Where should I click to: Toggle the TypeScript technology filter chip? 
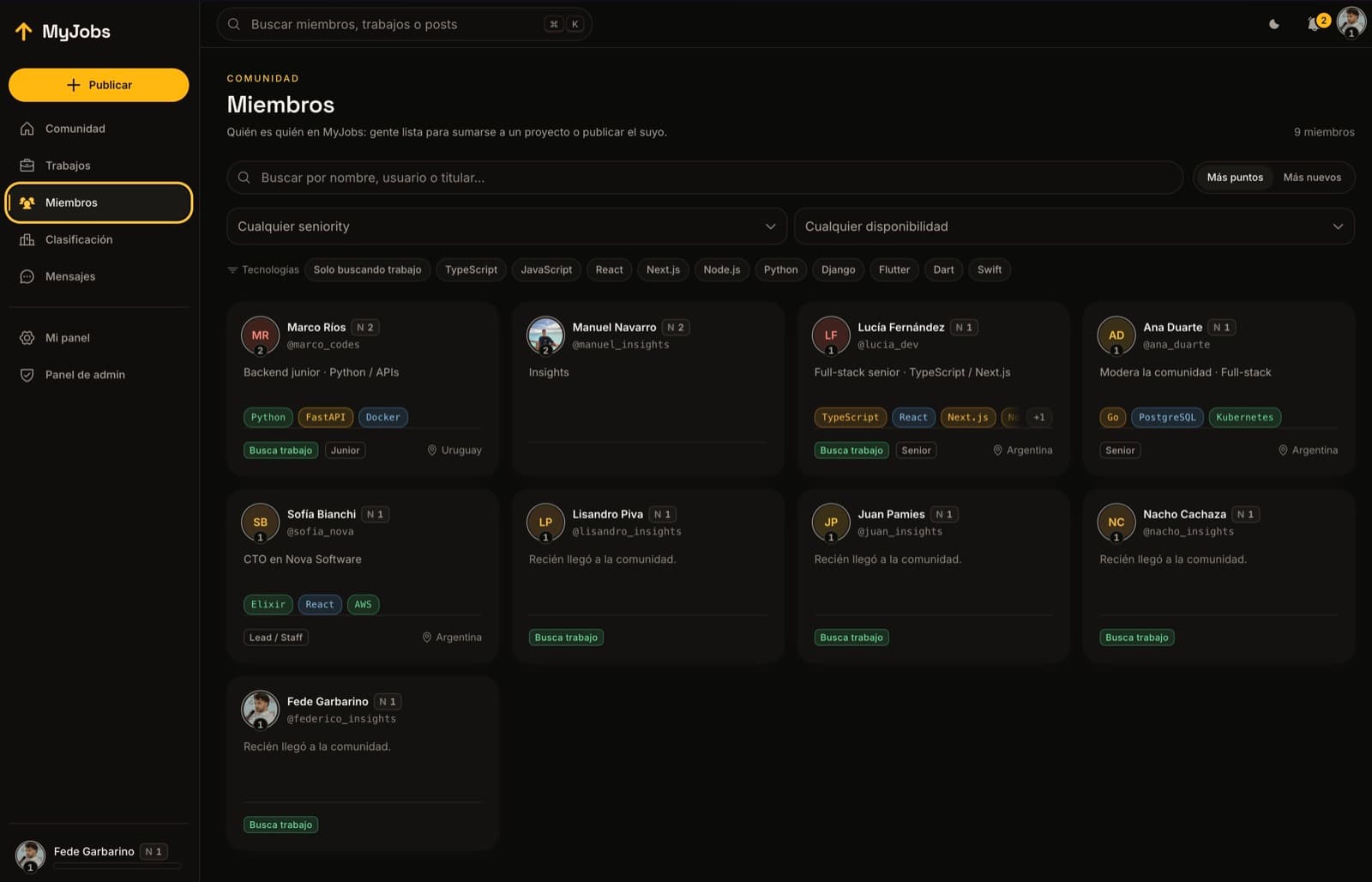pyautogui.click(x=471, y=269)
